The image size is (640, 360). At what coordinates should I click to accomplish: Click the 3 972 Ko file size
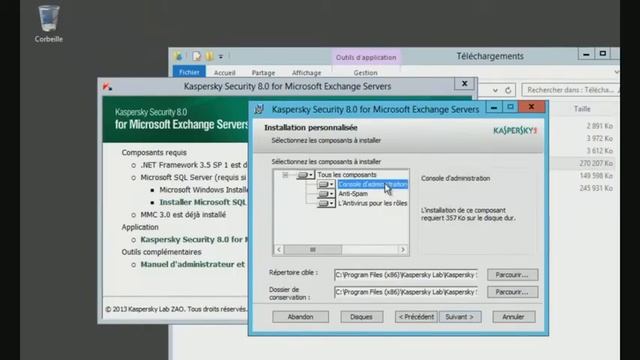point(600,138)
